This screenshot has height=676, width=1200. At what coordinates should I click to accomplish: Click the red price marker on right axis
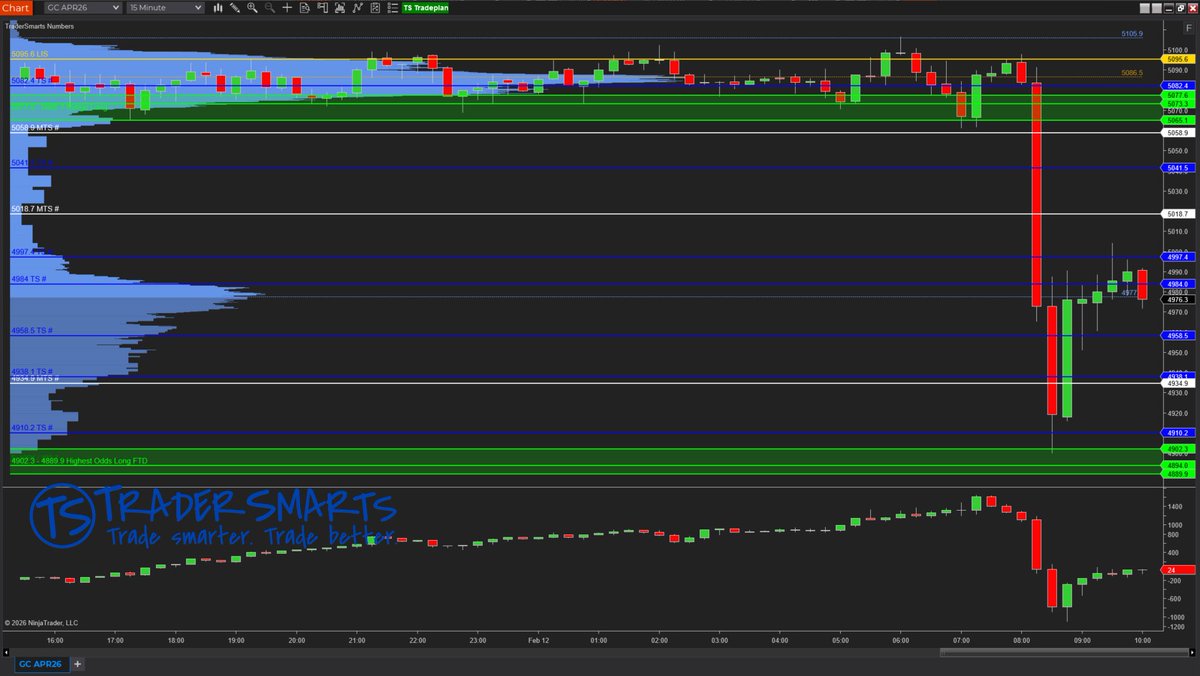(1177, 571)
